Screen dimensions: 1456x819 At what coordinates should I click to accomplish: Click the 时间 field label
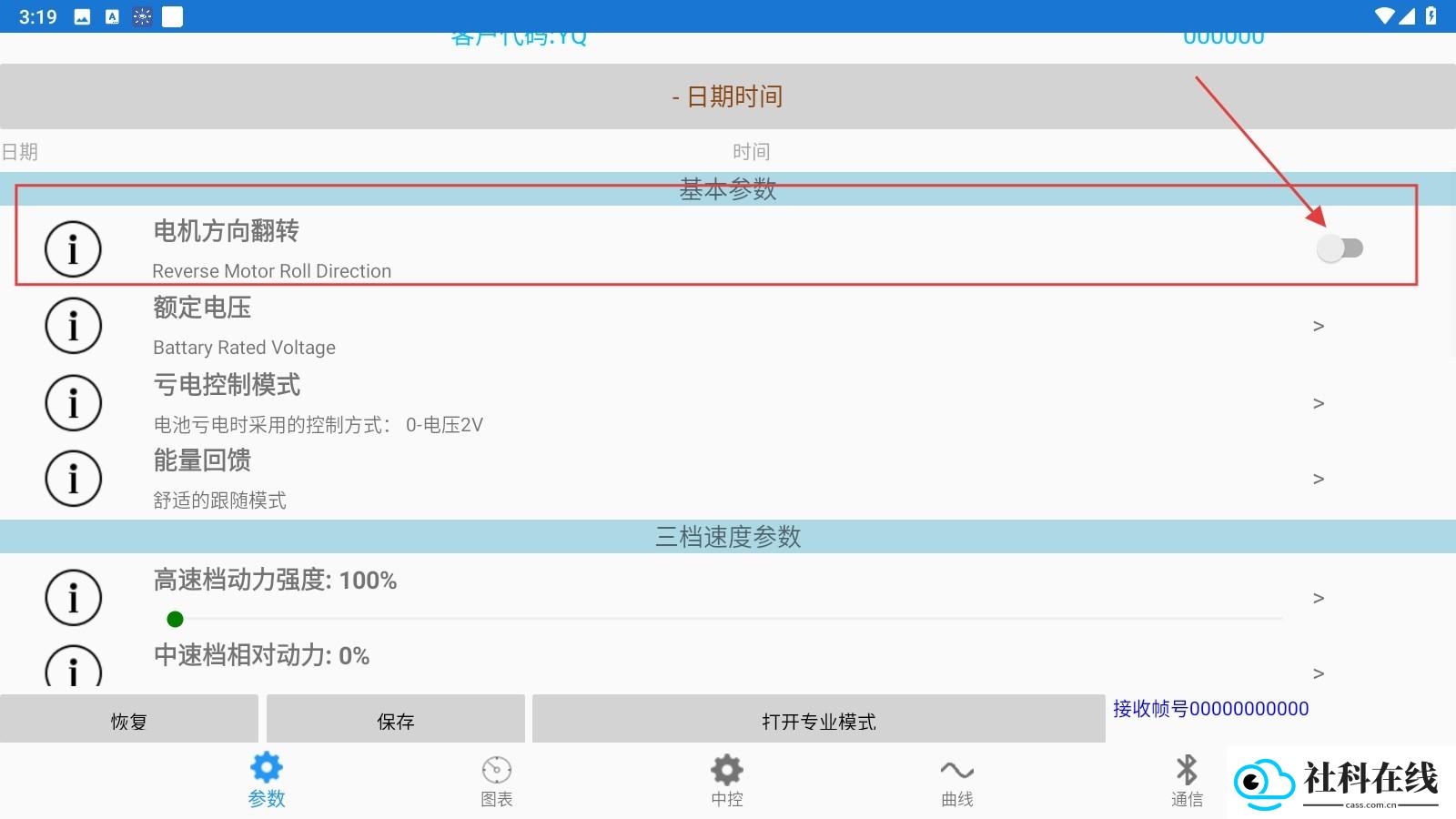(x=752, y=152)
